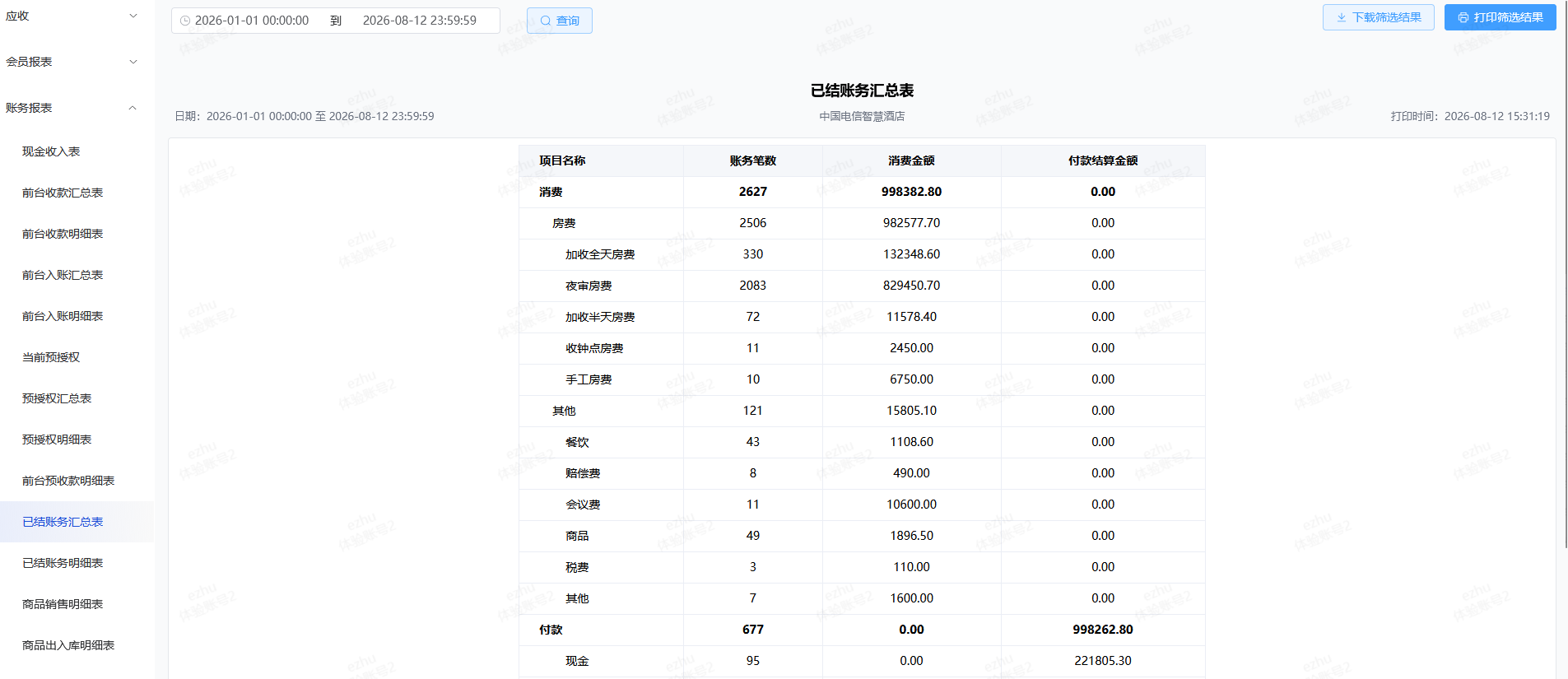Open 前台收款明细表 report
The height and width of the screenshot is (679, 1568).
pos(63,234)
